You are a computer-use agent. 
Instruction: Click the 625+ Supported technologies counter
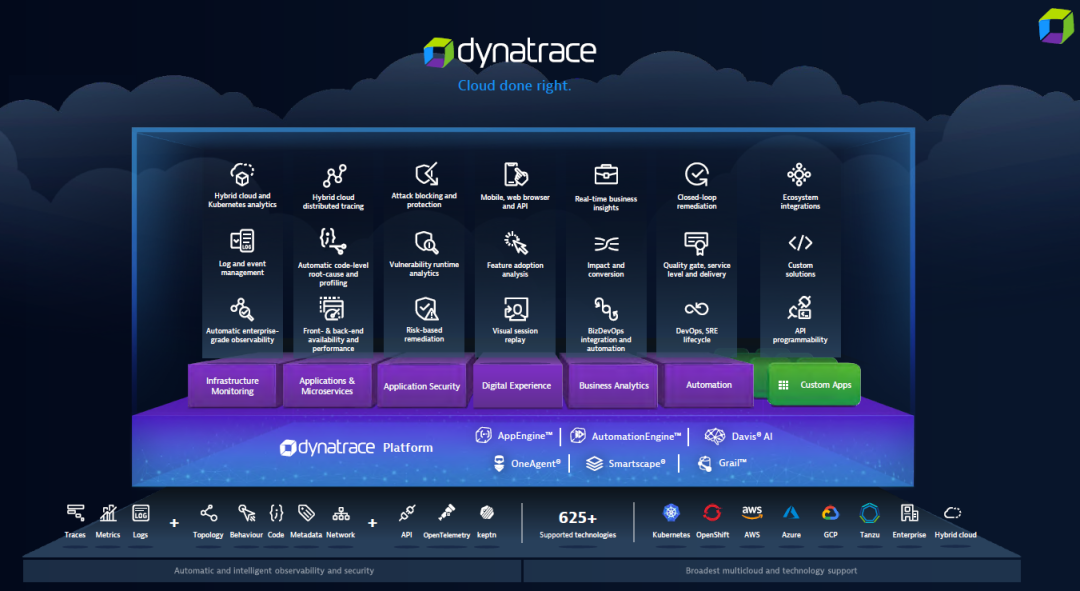point(577,523)
